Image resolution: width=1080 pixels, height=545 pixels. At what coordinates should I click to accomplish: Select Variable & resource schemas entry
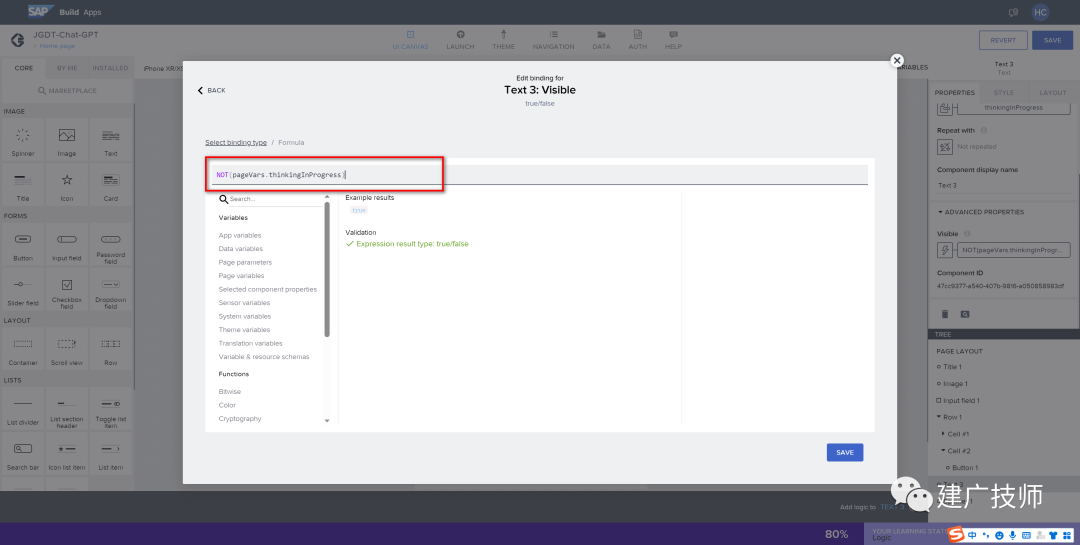point(264,357)
